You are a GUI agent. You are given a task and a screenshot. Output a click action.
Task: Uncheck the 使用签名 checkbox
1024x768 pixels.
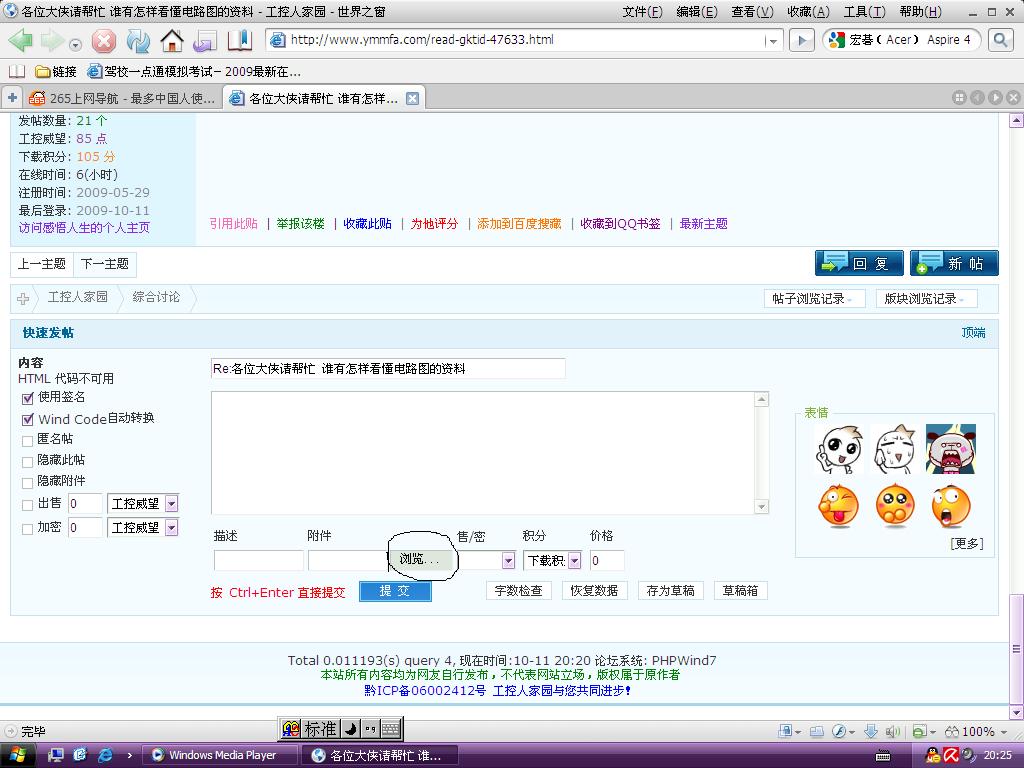pyautogui.click(x=28, y=398)
